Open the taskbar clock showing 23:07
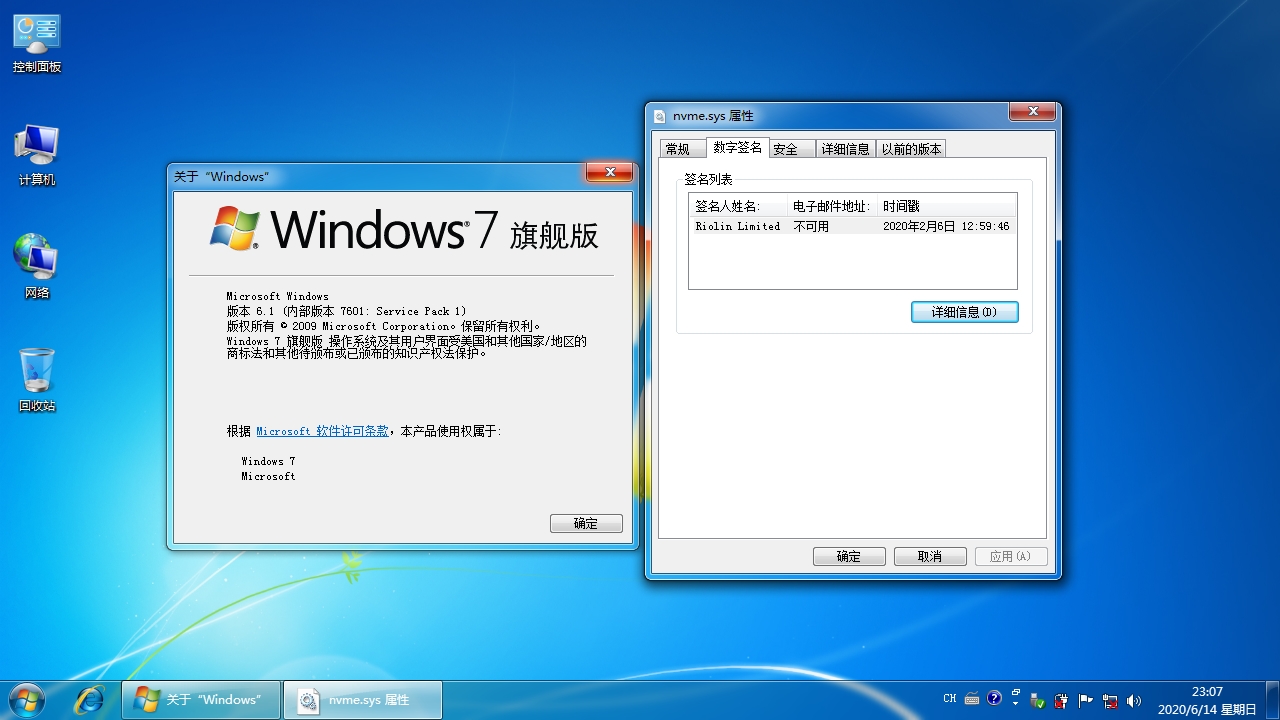Screen dimensions: 1280x720 point(1207,700)
